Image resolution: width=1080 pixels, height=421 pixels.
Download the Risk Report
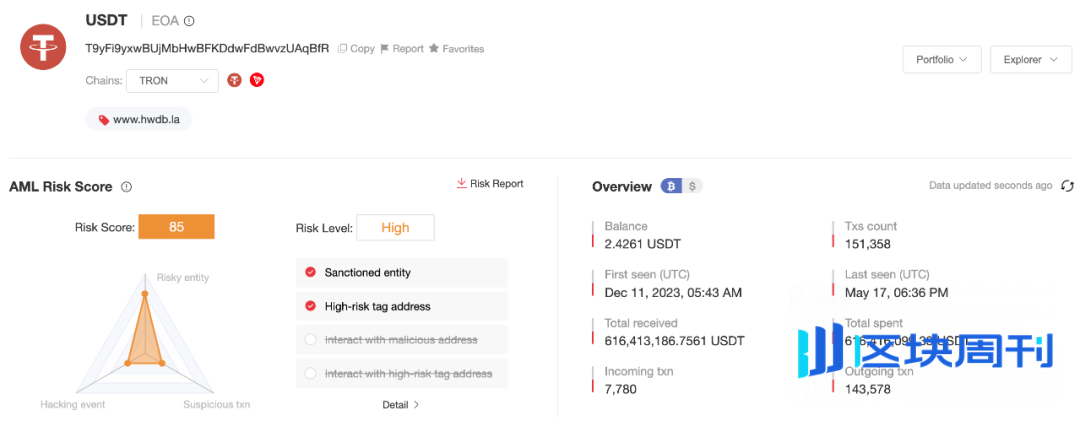click(490, 184)
